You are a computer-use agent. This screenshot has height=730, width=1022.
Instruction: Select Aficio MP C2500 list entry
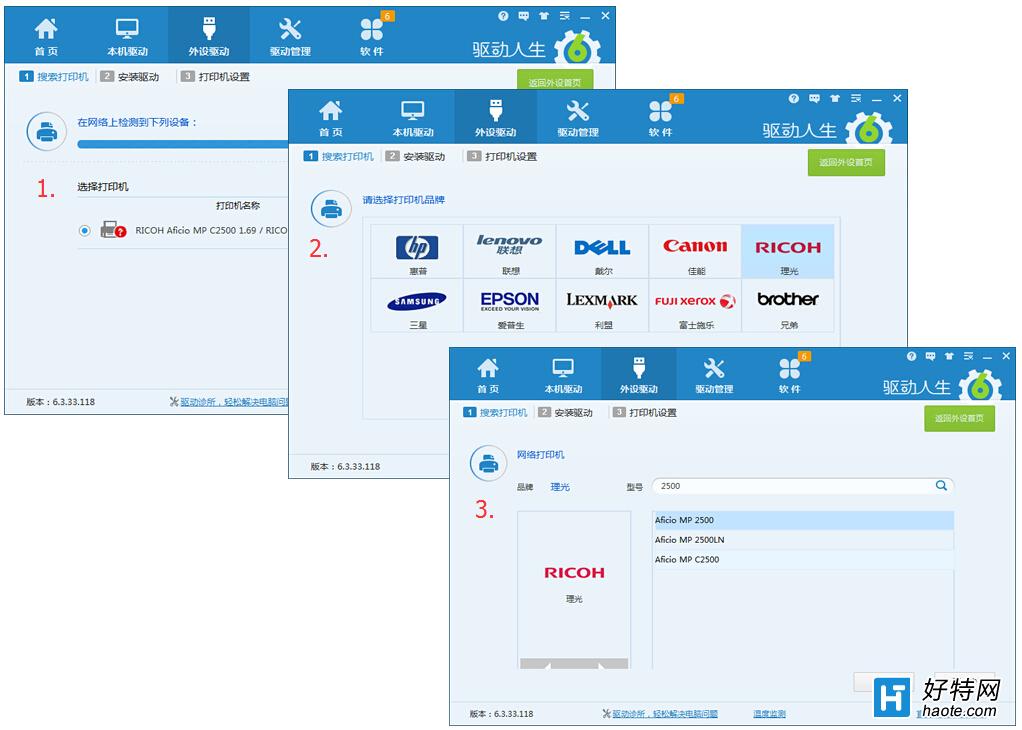803,559
